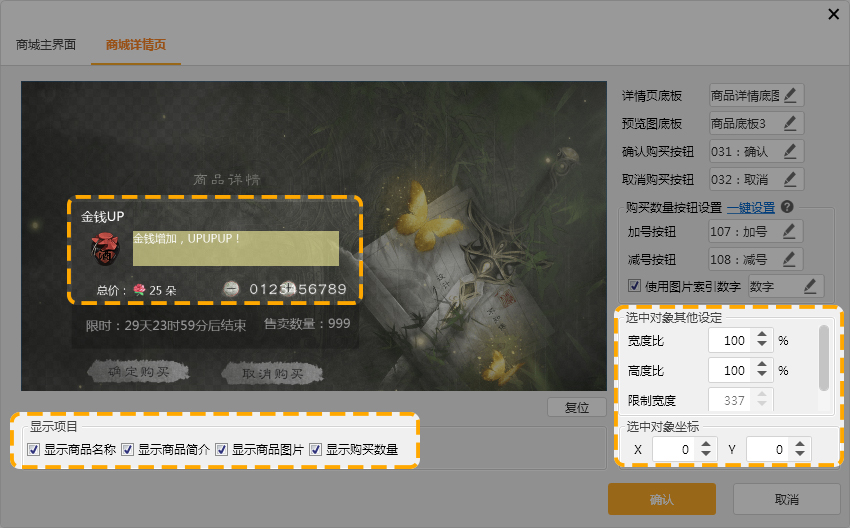Switch to the 商城主界面 tab

pyautogui.click(x=46, y=45)
